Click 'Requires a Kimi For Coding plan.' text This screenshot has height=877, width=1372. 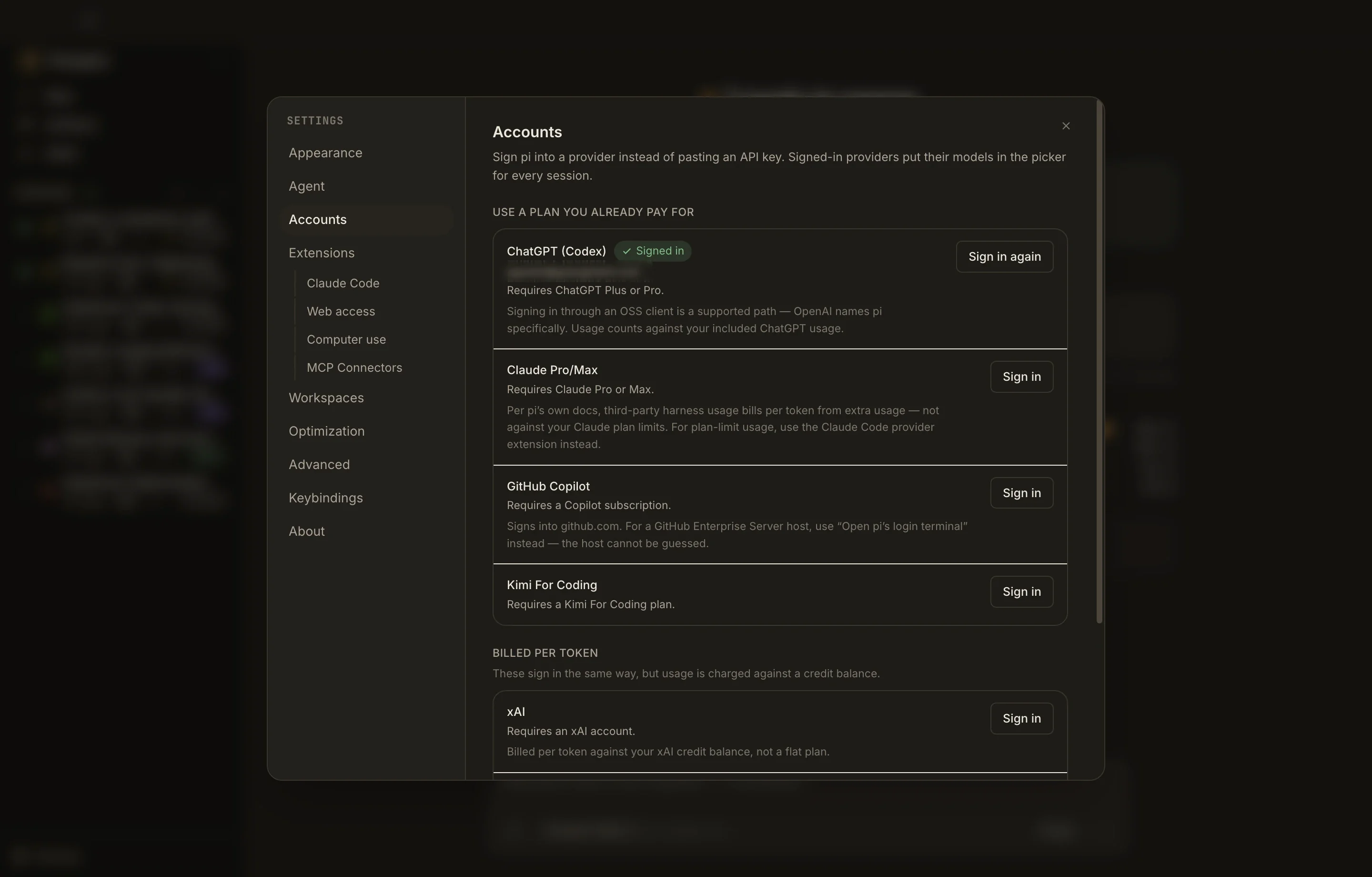pos(590,604)
